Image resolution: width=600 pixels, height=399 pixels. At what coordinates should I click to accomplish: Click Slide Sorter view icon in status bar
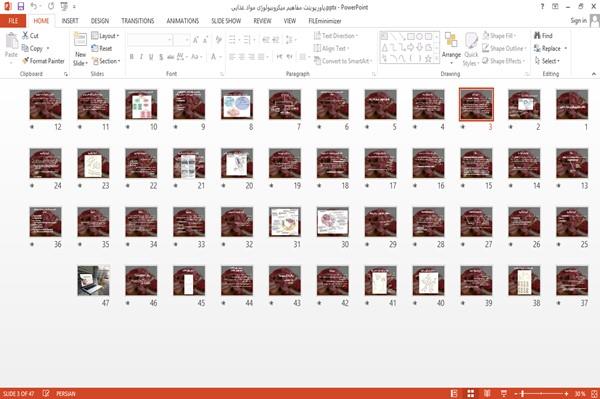click(471, 393)
